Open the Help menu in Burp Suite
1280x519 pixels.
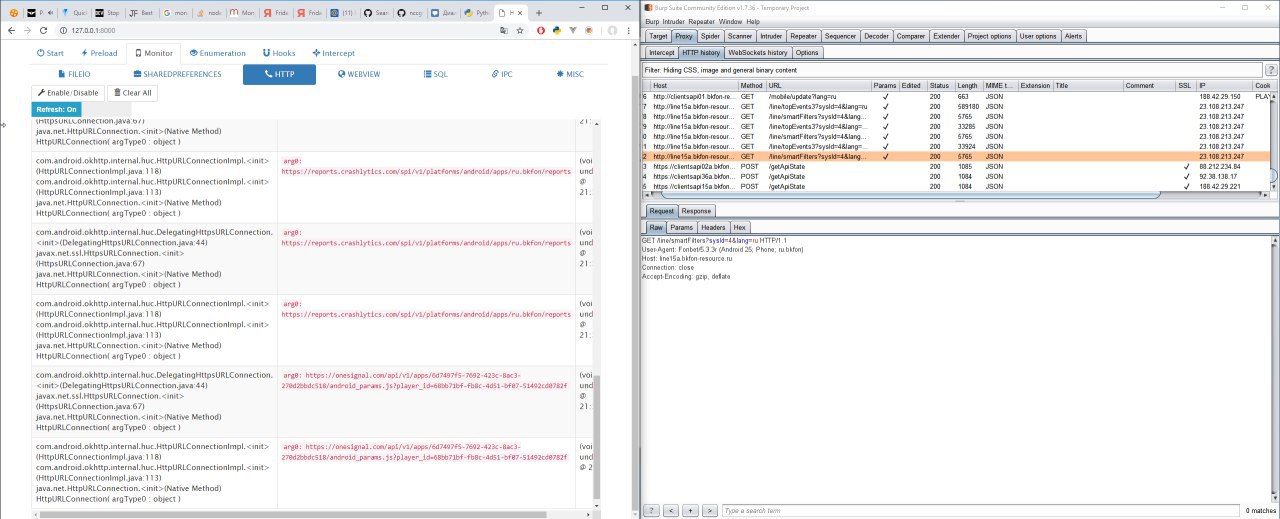pyautogui.click(x=753, y=21)
